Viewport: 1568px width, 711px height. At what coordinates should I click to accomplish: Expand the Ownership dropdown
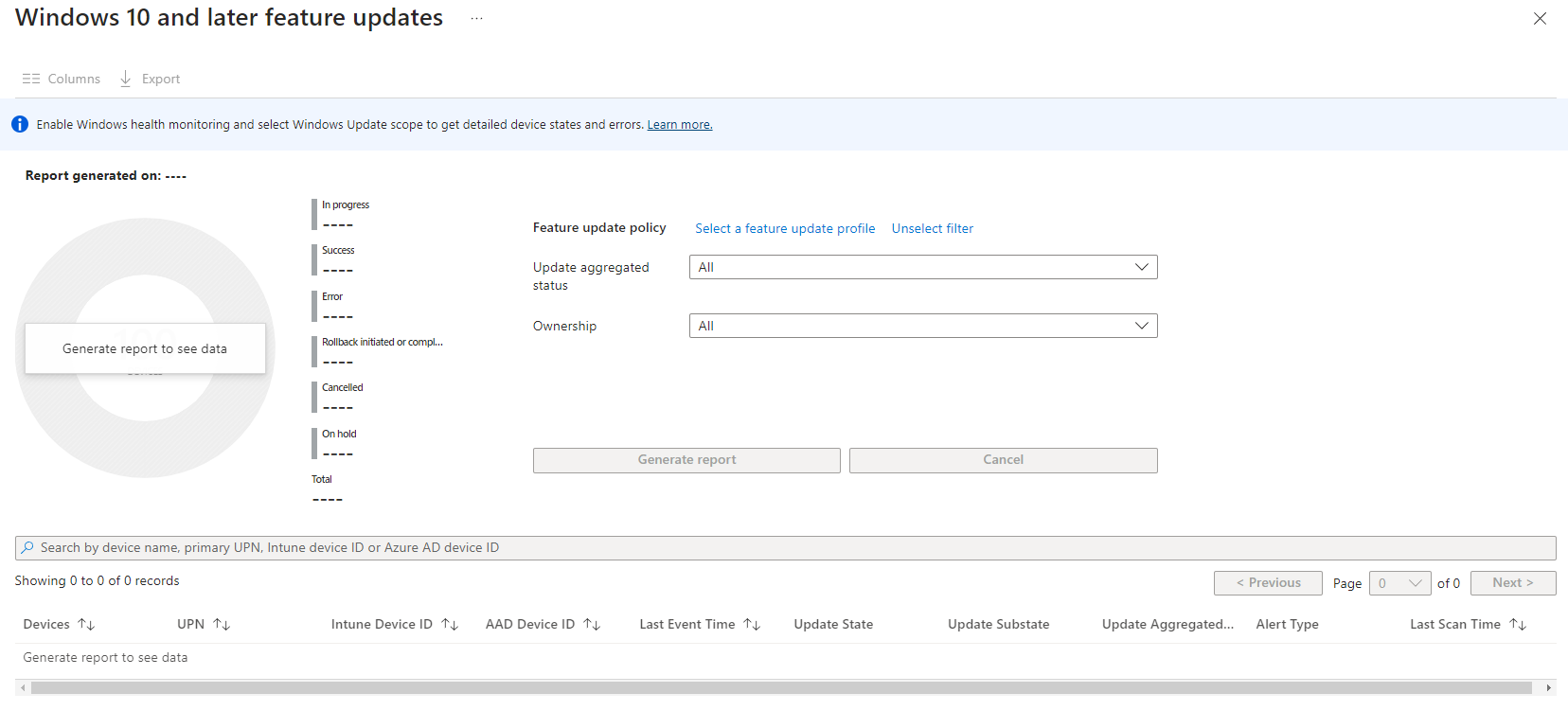click(x=923, y=326)
